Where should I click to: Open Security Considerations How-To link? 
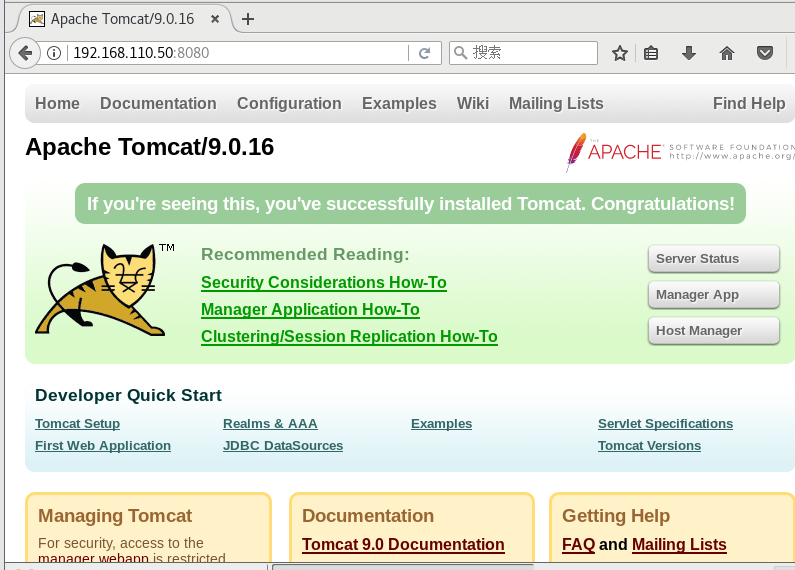[323, 282]
